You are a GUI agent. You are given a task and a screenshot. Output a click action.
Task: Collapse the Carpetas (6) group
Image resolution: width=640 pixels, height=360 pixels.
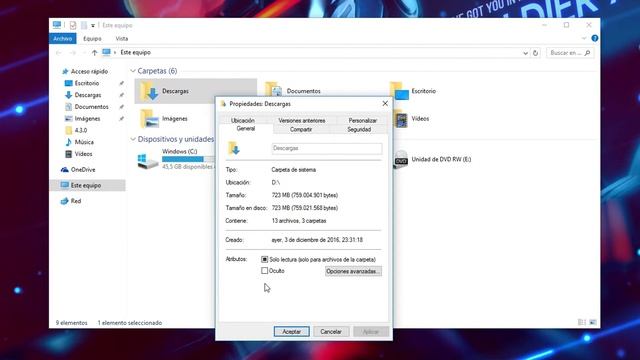pos(133,71)
